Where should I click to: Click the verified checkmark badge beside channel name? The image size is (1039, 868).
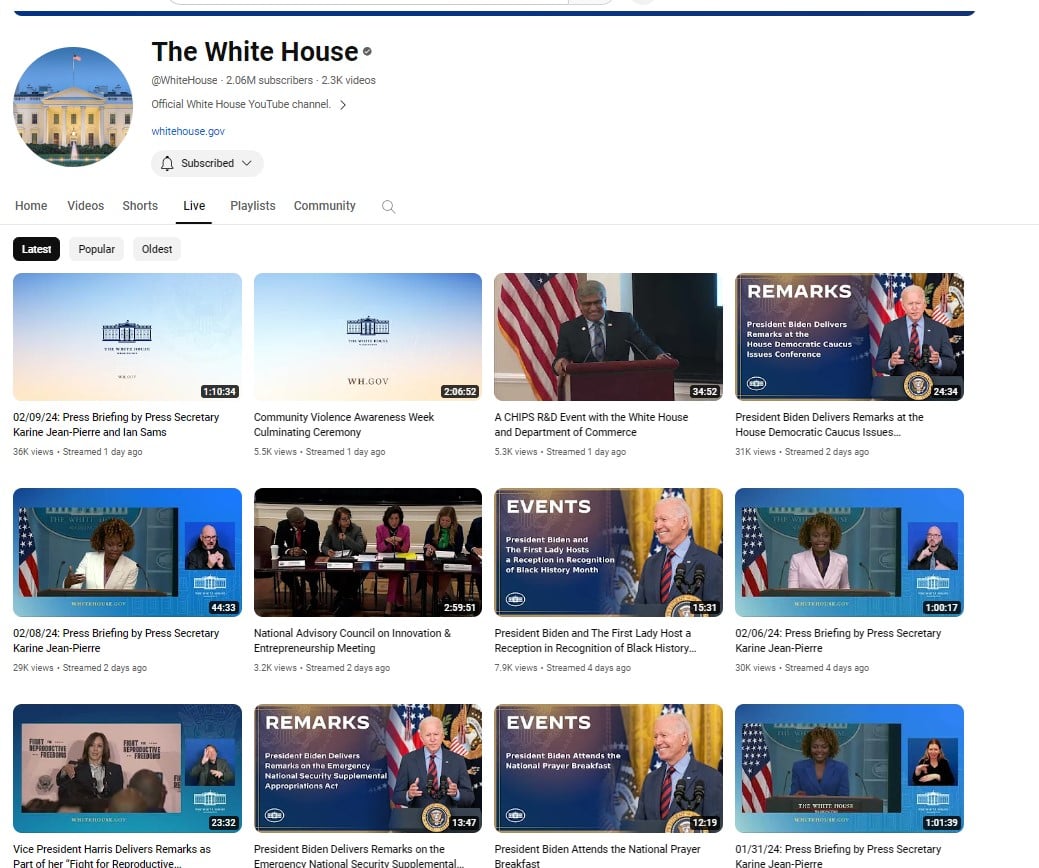pos(367,52)
